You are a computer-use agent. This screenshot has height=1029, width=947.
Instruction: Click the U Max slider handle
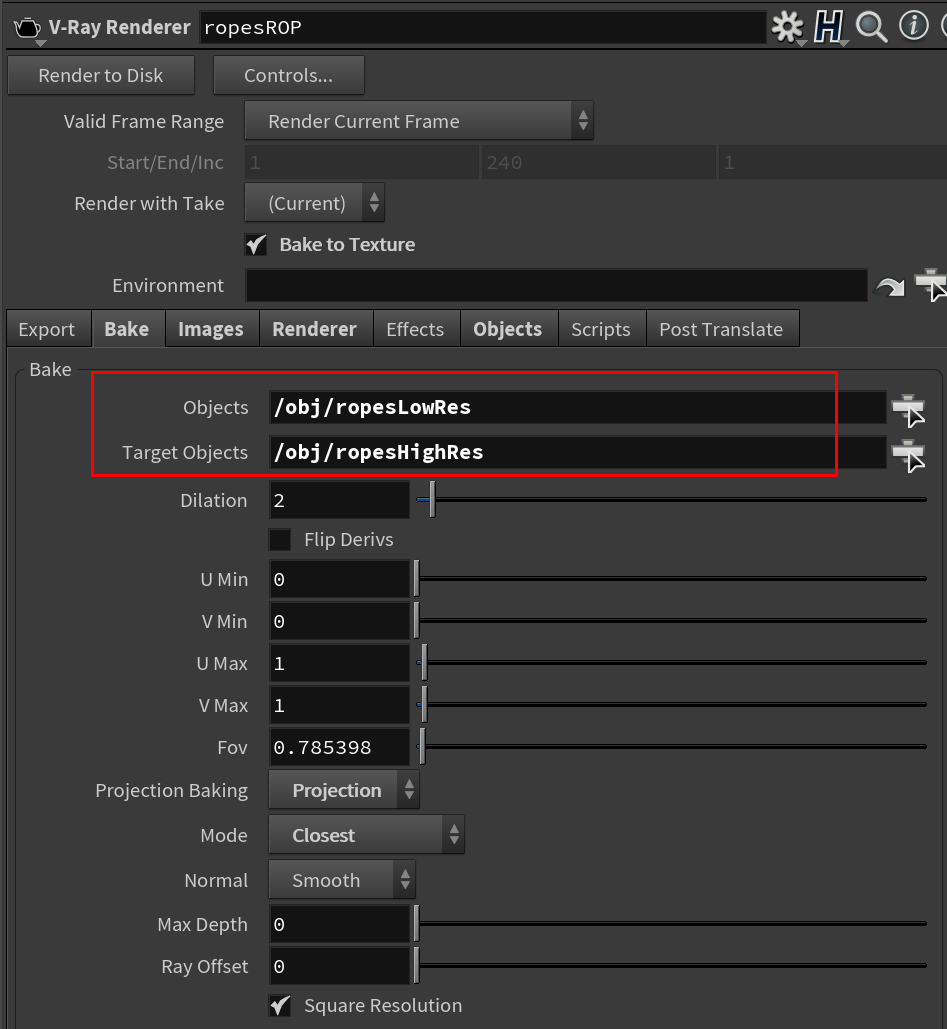point(424,663)
